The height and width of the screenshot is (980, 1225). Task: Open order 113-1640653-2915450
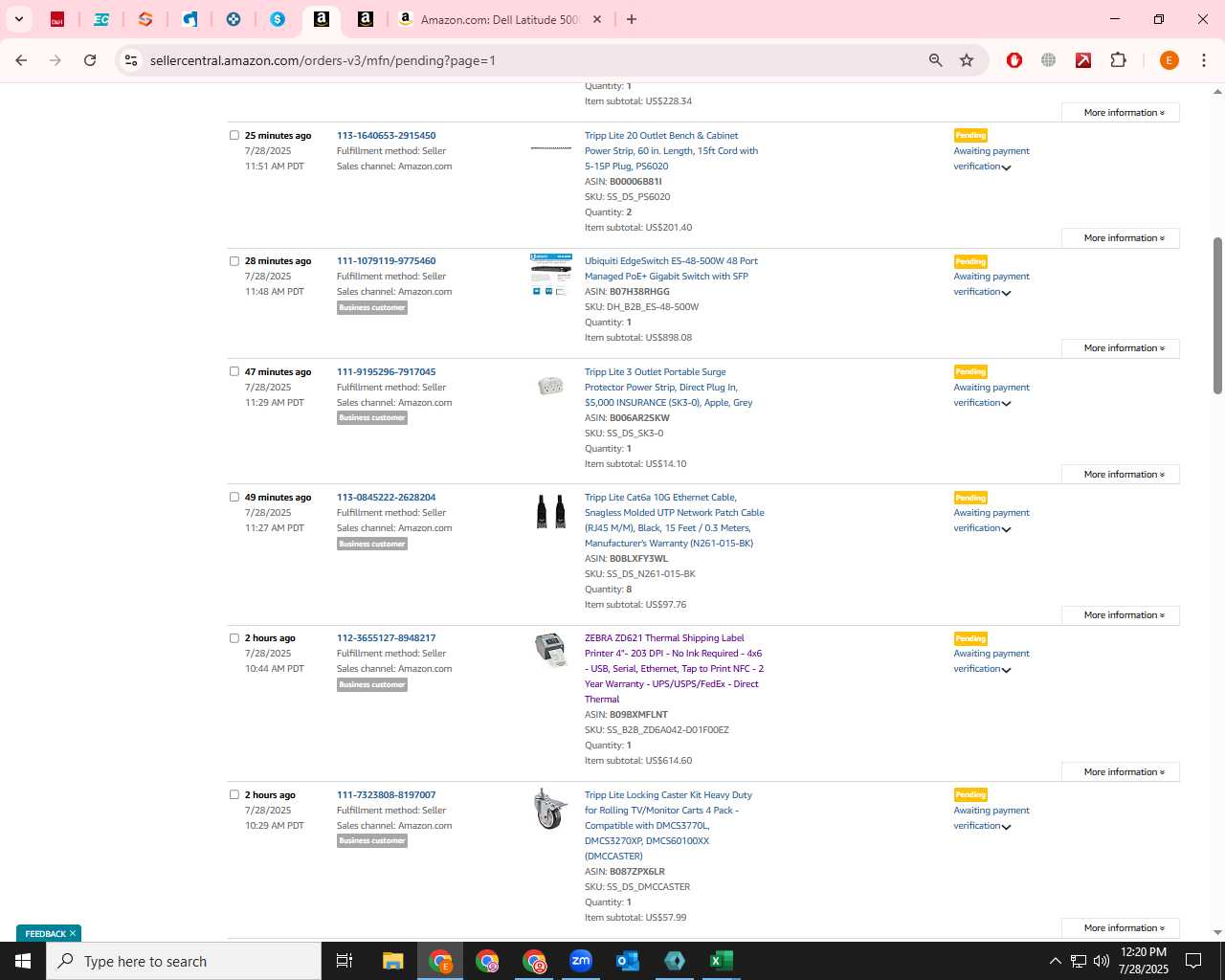[x=386, y=135]
